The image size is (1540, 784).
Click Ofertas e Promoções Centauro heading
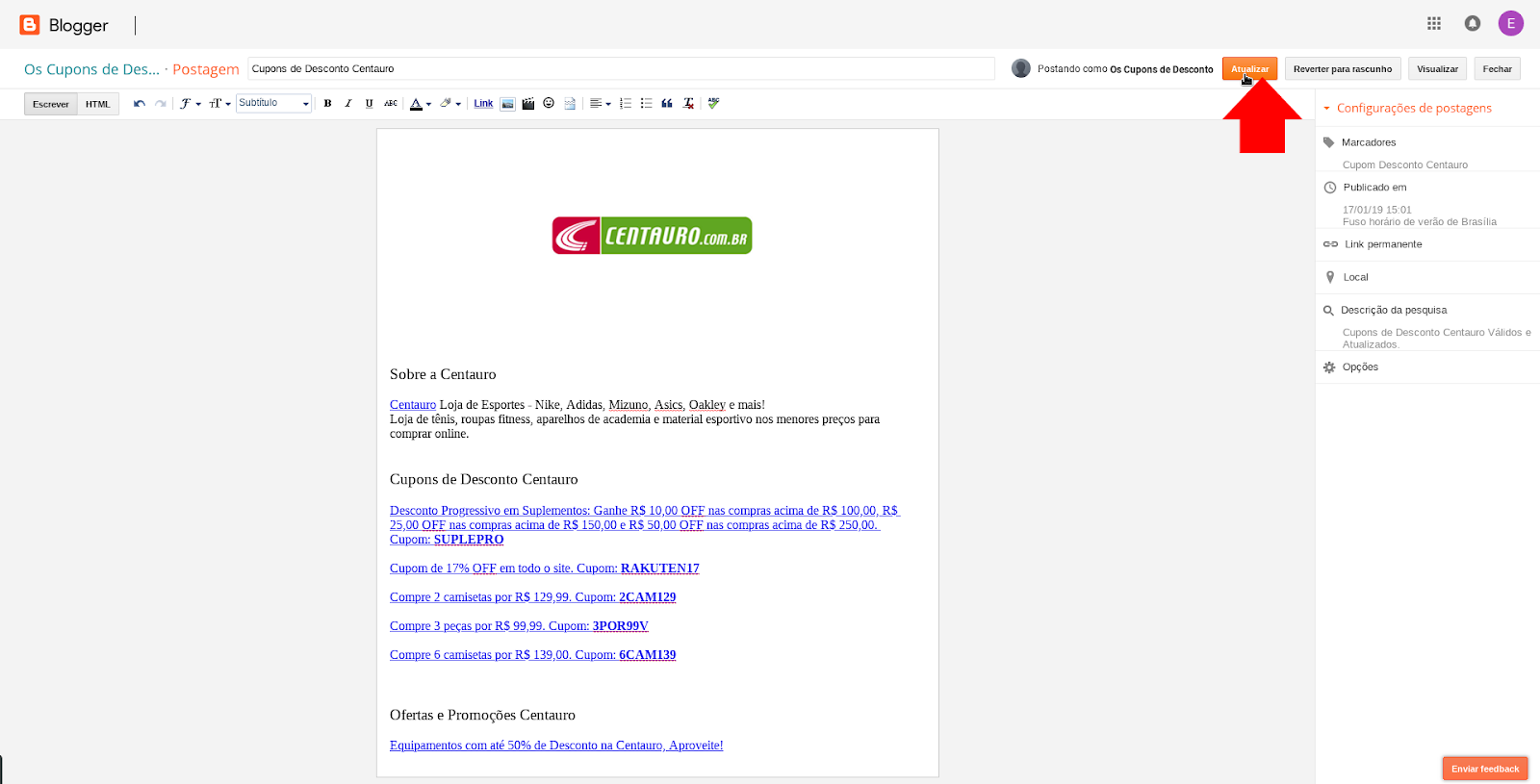click(x=482, y=715)
